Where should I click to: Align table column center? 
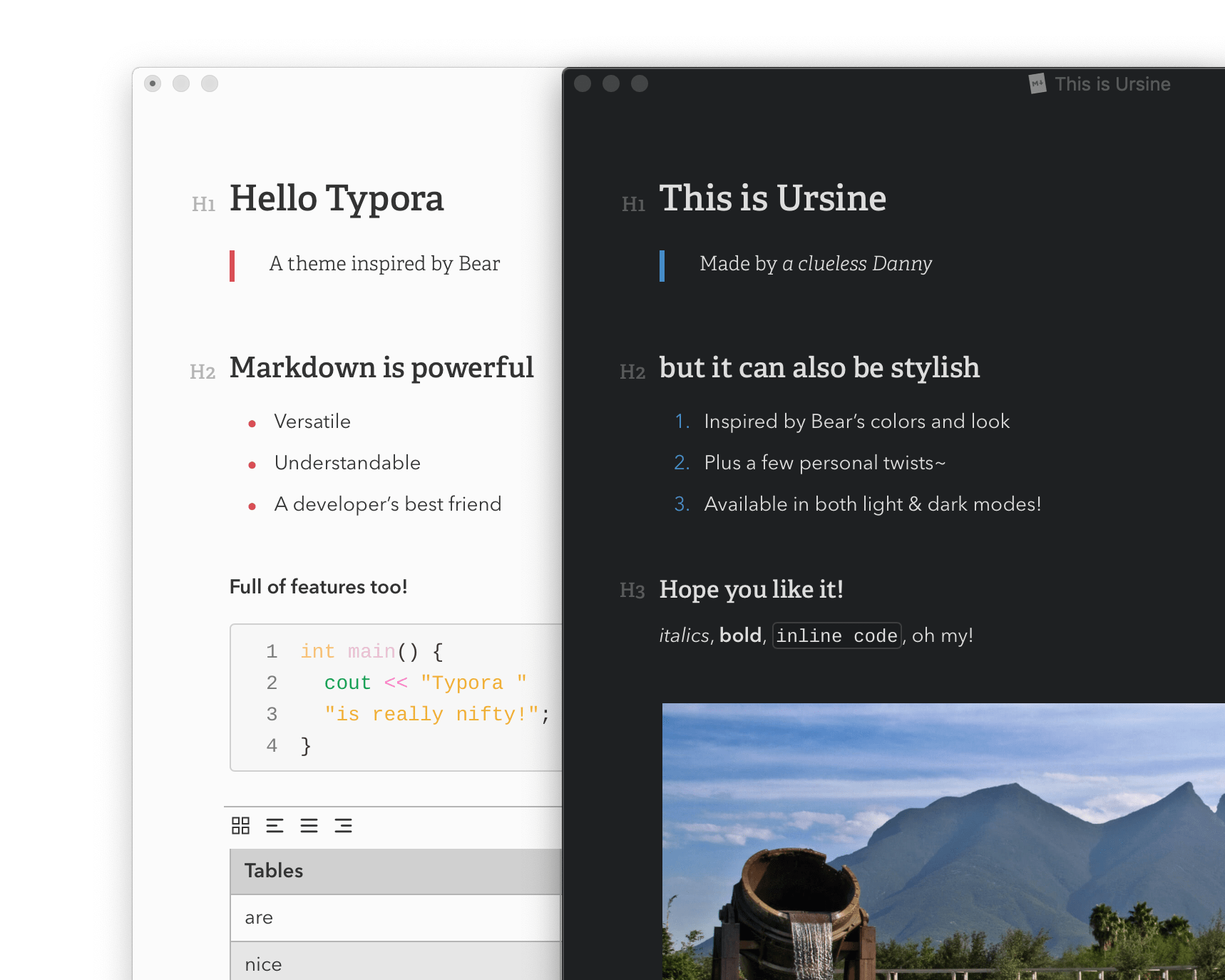tap(309, 826)
